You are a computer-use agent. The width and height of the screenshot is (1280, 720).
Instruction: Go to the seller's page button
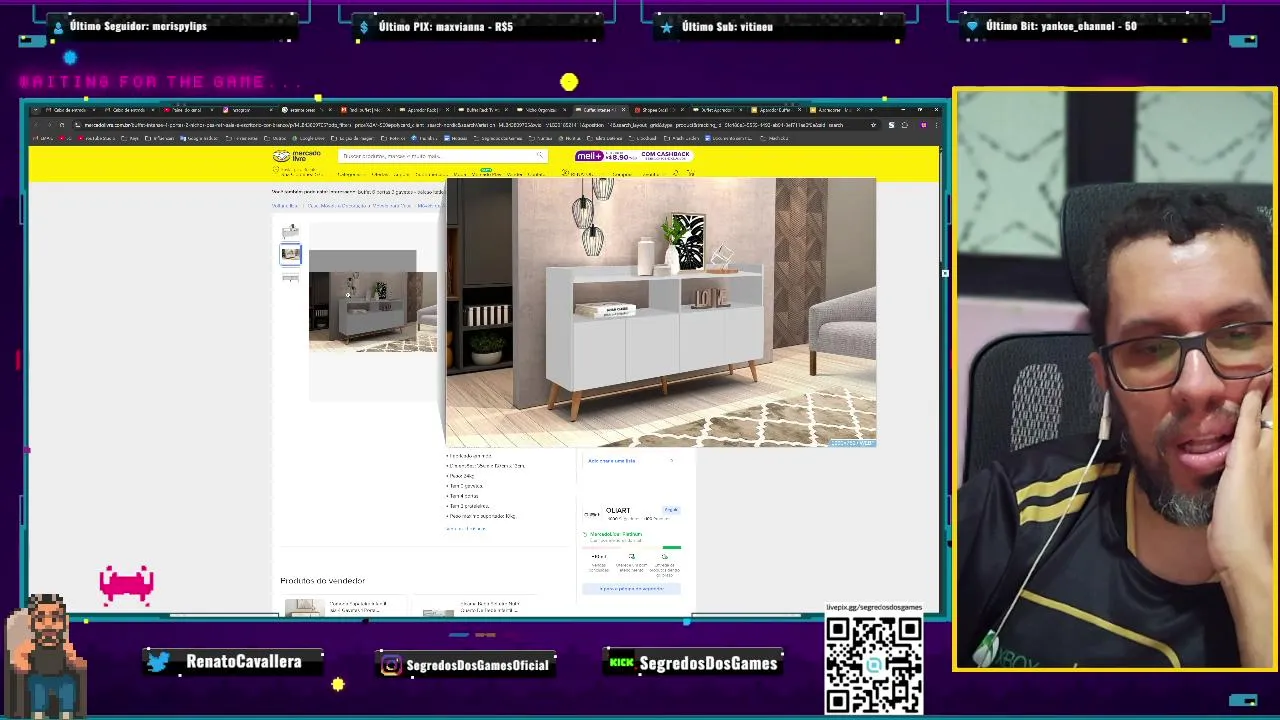tap(631, 588)
